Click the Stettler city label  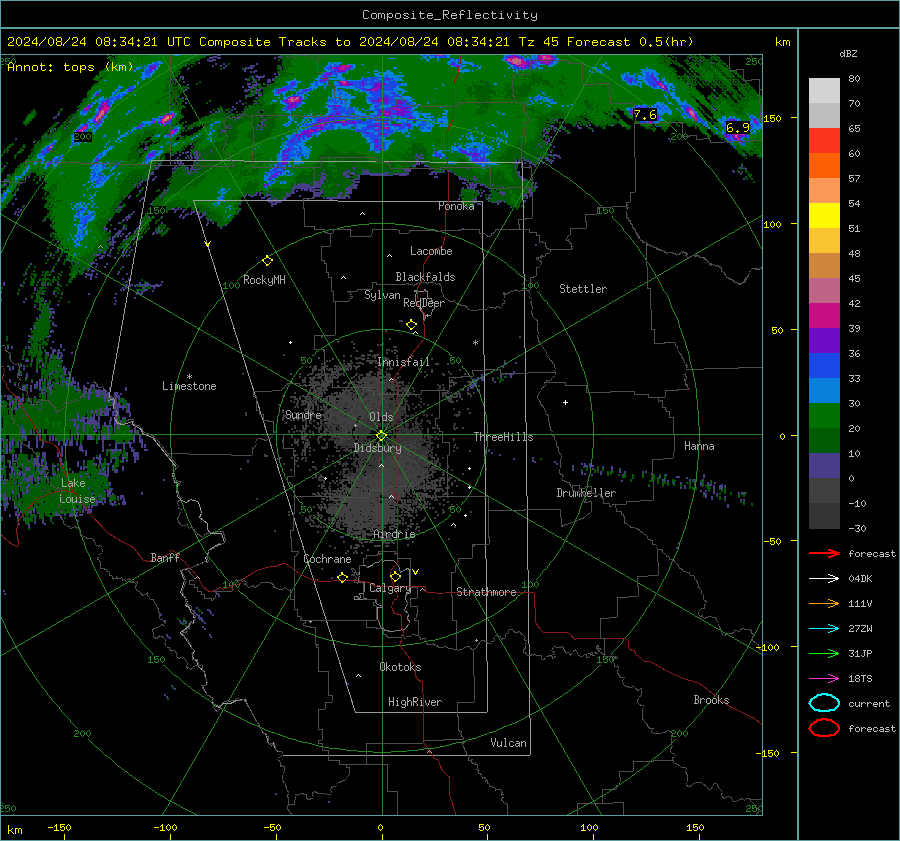click(583, 289)
